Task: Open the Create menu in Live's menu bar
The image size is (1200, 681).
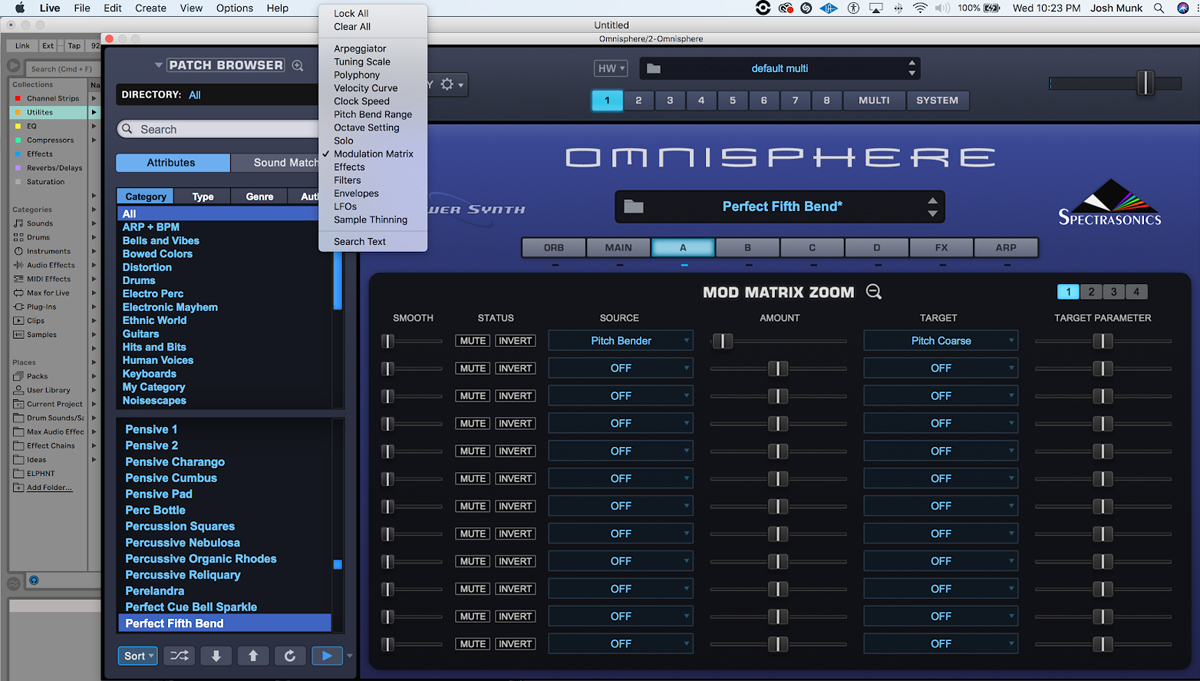Action: point(151,8)
